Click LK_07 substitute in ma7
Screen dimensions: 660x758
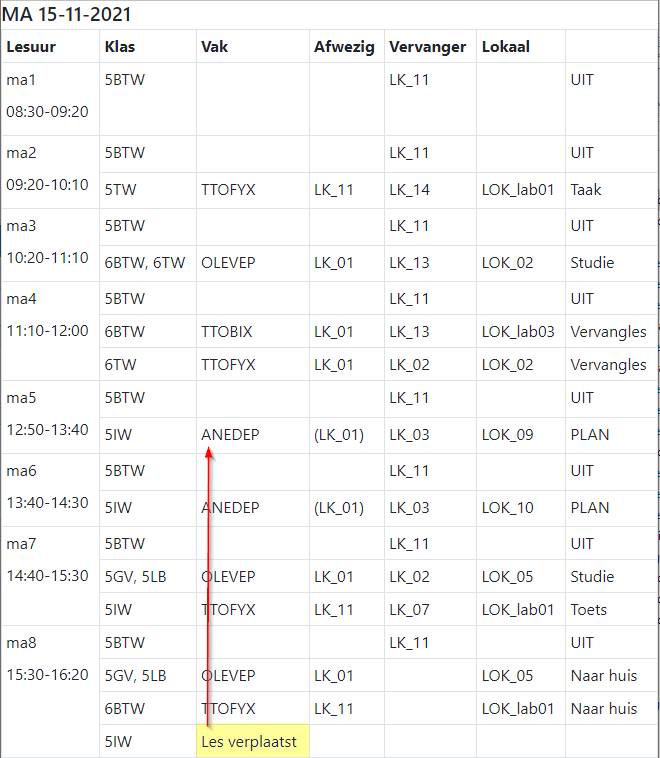tap(410, 610)
